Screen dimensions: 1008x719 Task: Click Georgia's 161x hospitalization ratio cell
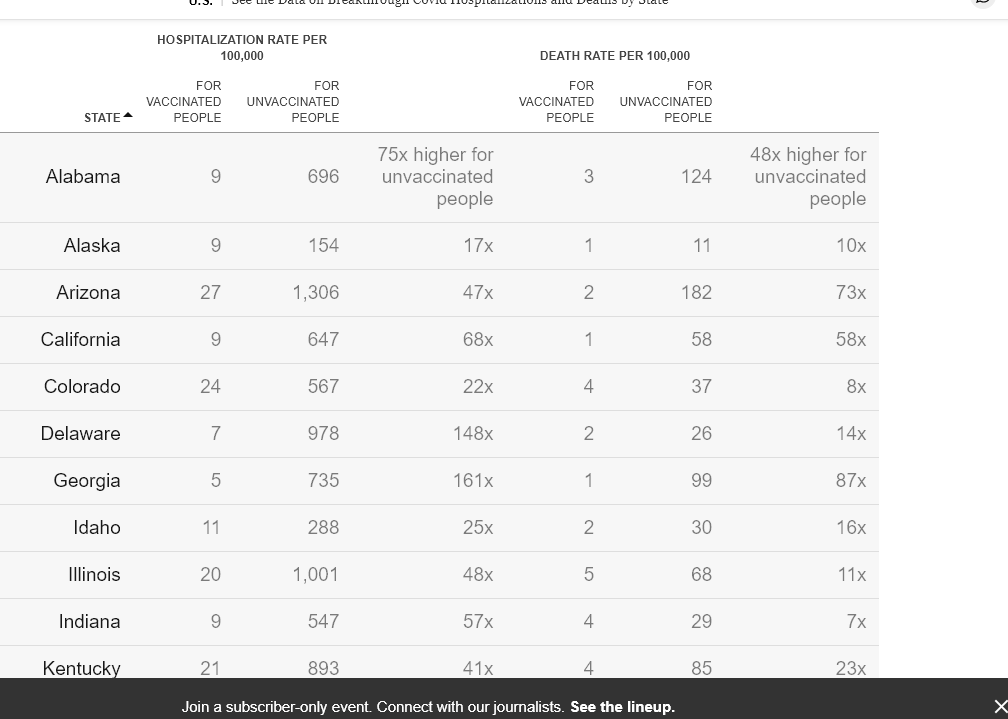pyautogui.click(x=472, y=481)
